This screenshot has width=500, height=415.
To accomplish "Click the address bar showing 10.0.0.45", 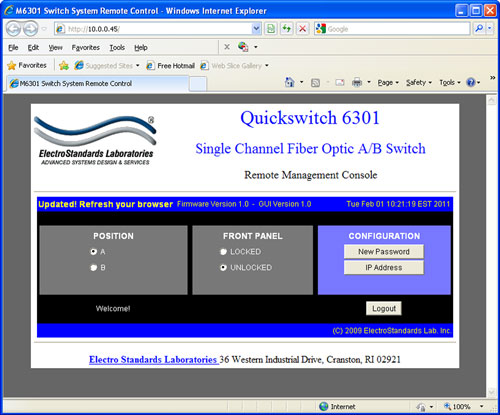I will click(153, 29).
